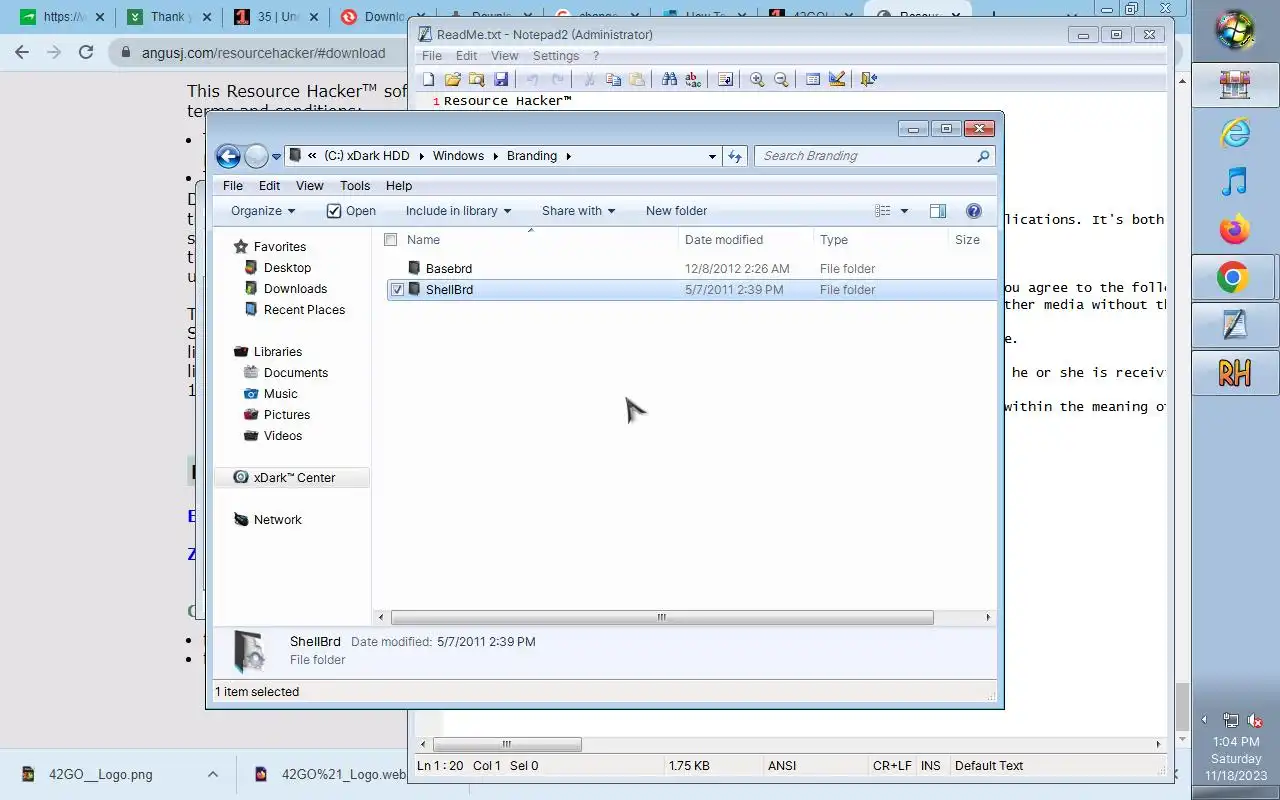Tick the select-all checkbox beside Name header

[x=391, y=240]
